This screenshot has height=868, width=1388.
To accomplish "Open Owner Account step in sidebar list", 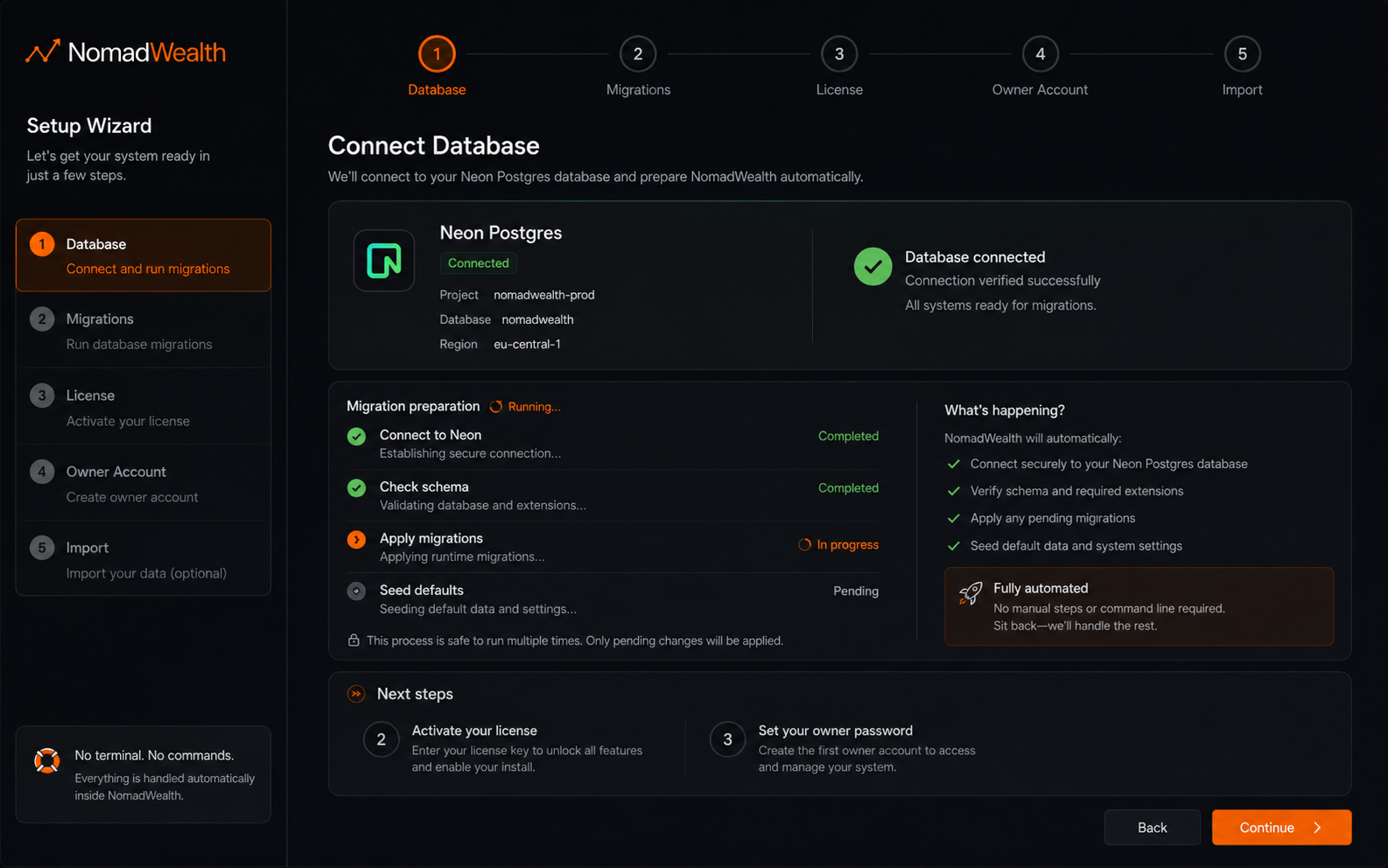I will [x=144, y=483].
